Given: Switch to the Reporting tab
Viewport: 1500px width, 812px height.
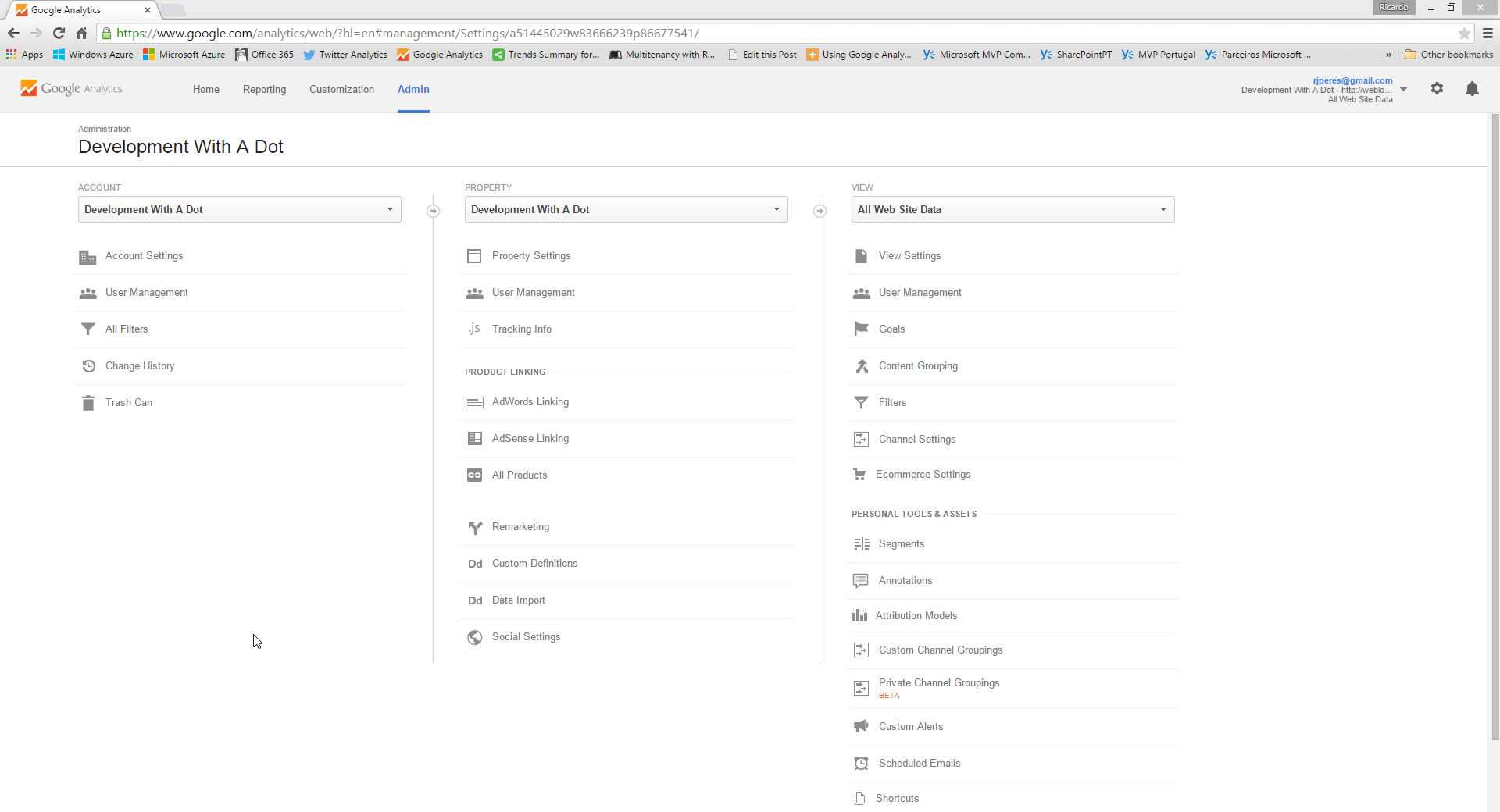Looking at the screenshot, I should click(x=264, y=89).
